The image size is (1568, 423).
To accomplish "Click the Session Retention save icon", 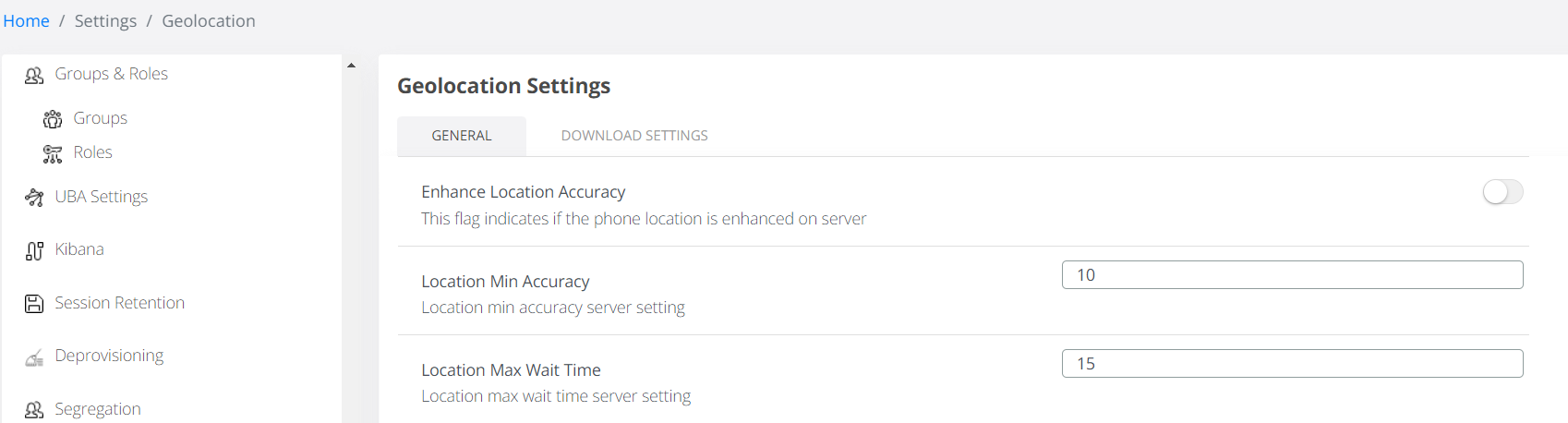I will [34, 304].
